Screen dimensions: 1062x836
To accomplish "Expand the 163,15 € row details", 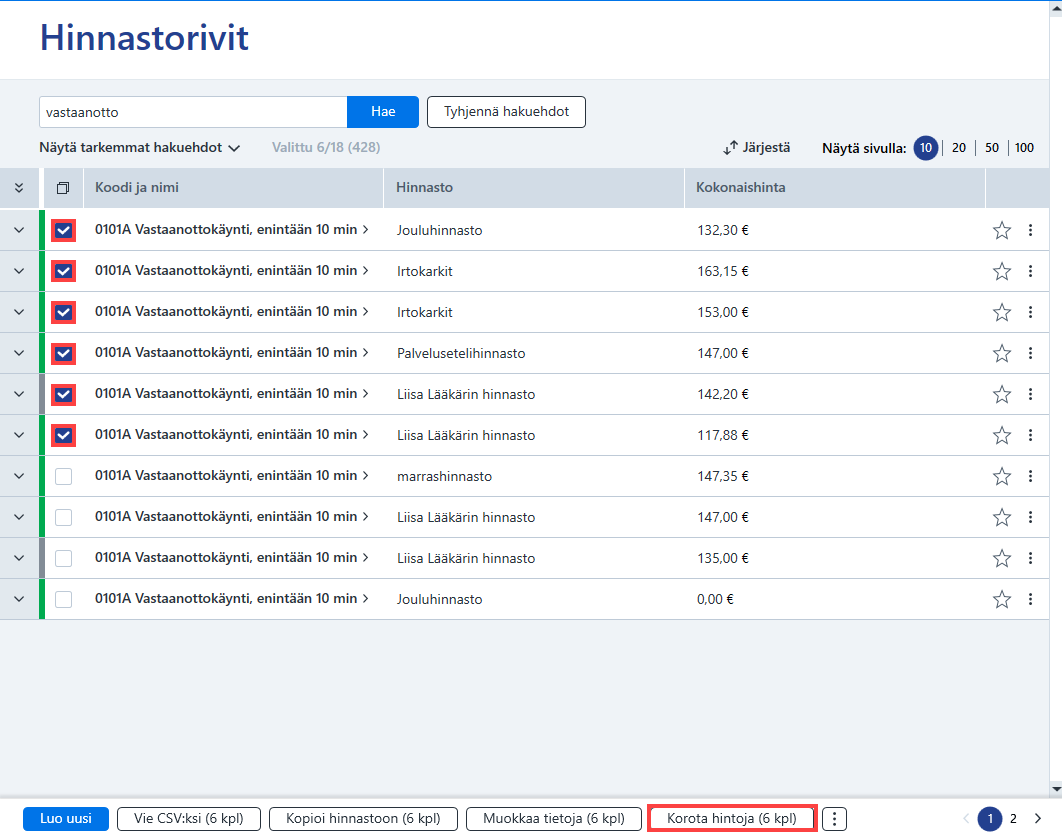I will [19, 271].
